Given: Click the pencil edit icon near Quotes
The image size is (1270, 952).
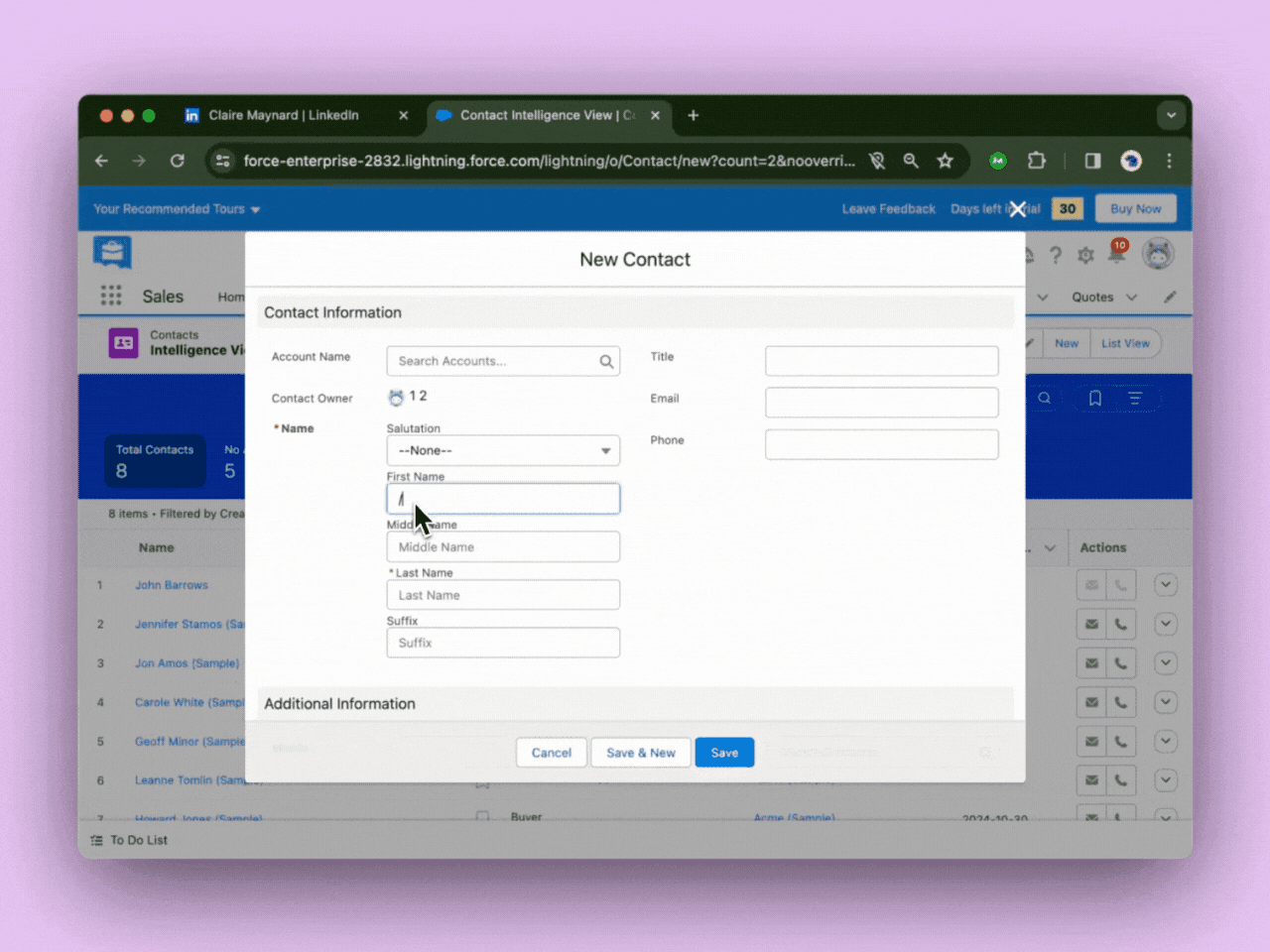Looking at the screenshot, I should 1170,297.
